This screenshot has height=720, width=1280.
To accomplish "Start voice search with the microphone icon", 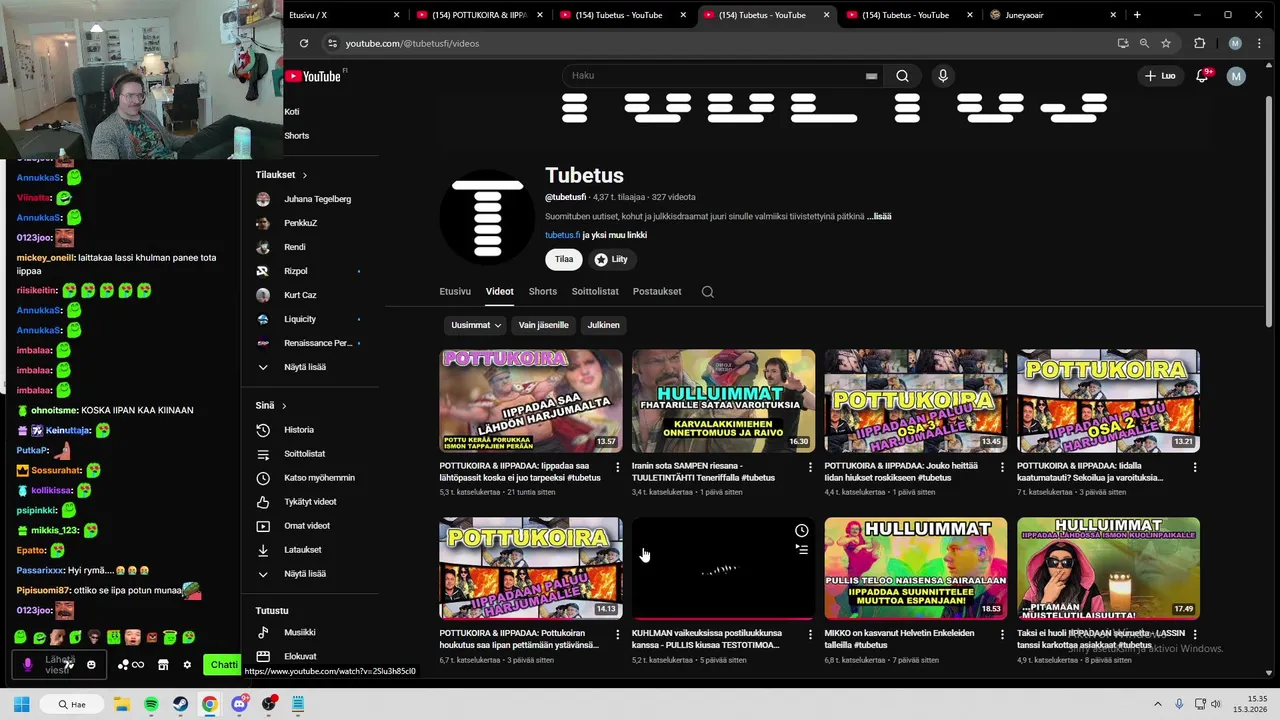I will click(x=943, y=76).
